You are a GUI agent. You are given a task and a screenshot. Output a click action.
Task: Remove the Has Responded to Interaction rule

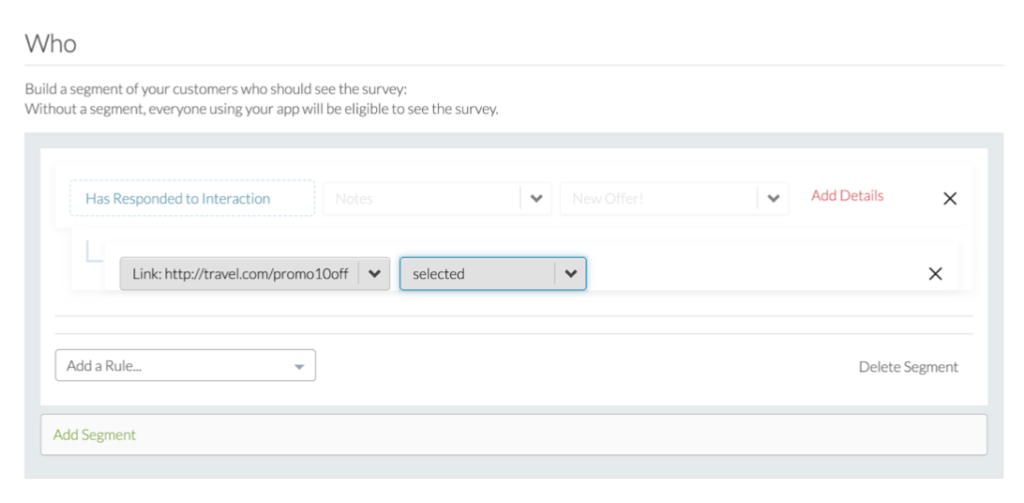click(950, 198)
